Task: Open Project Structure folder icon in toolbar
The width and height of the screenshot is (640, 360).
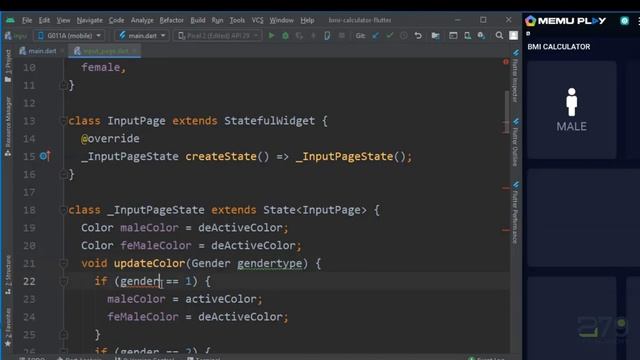Action: [x=436, y=36]
